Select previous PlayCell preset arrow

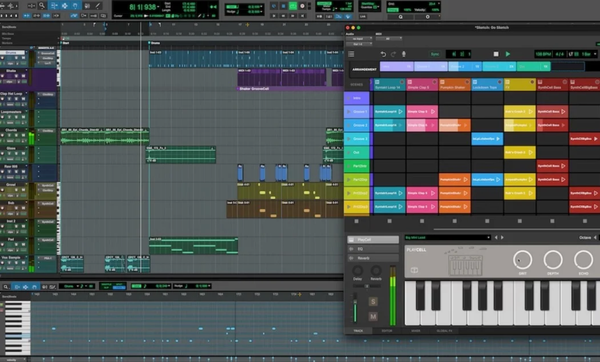496,238
